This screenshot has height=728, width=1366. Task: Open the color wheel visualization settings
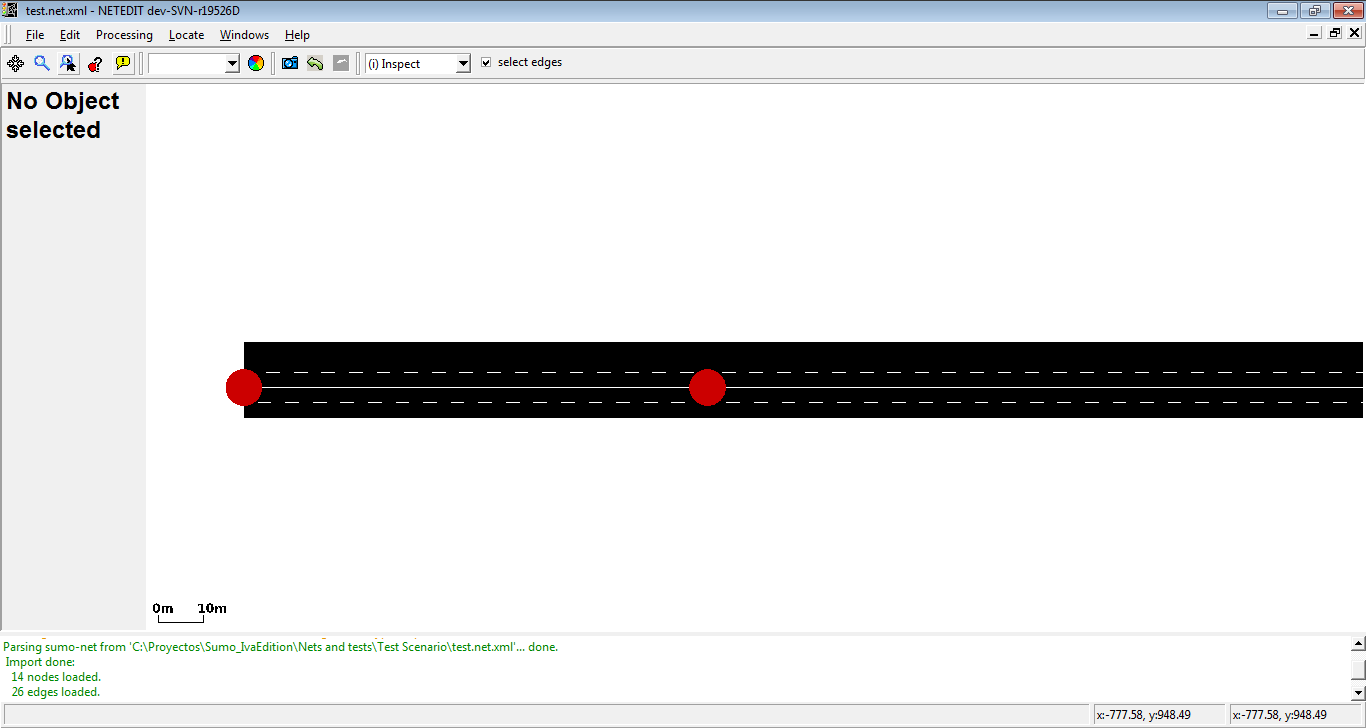(x=256, y=63)
